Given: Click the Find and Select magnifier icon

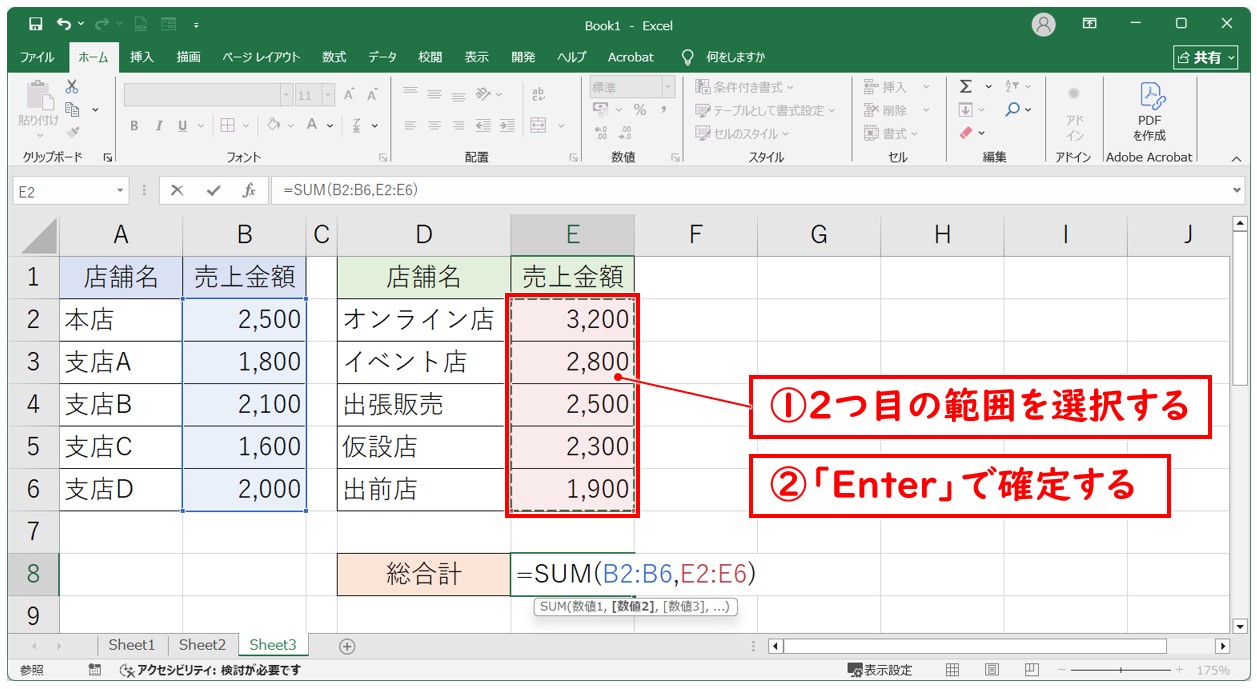Looking at the screenshot, I should click(x=1013, y=110).
